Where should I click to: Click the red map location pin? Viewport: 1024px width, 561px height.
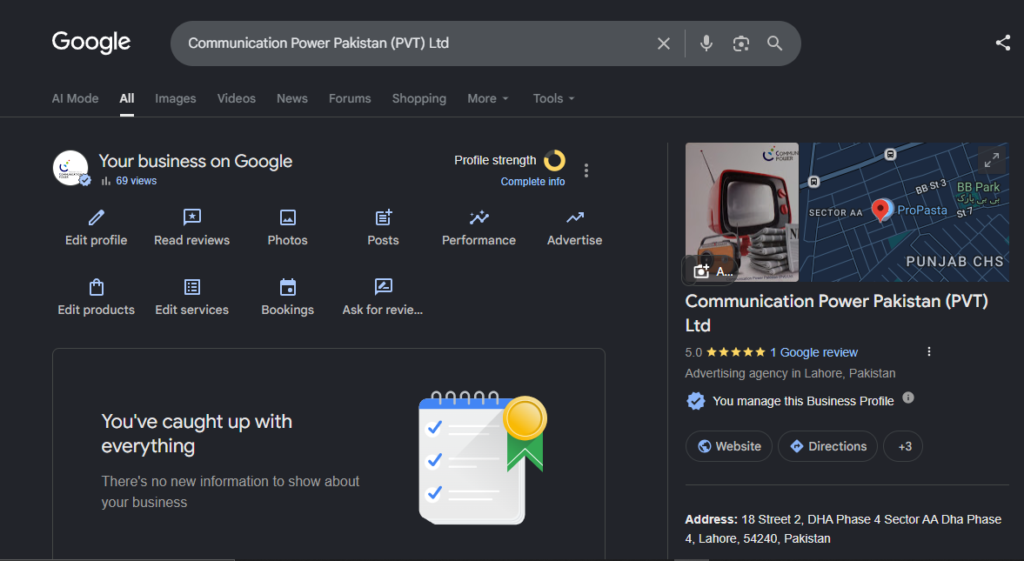(x=880, y=210)
